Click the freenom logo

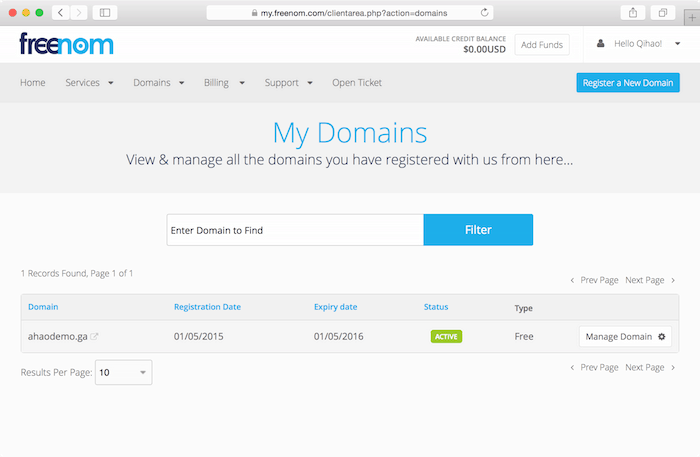coord(67,44)
